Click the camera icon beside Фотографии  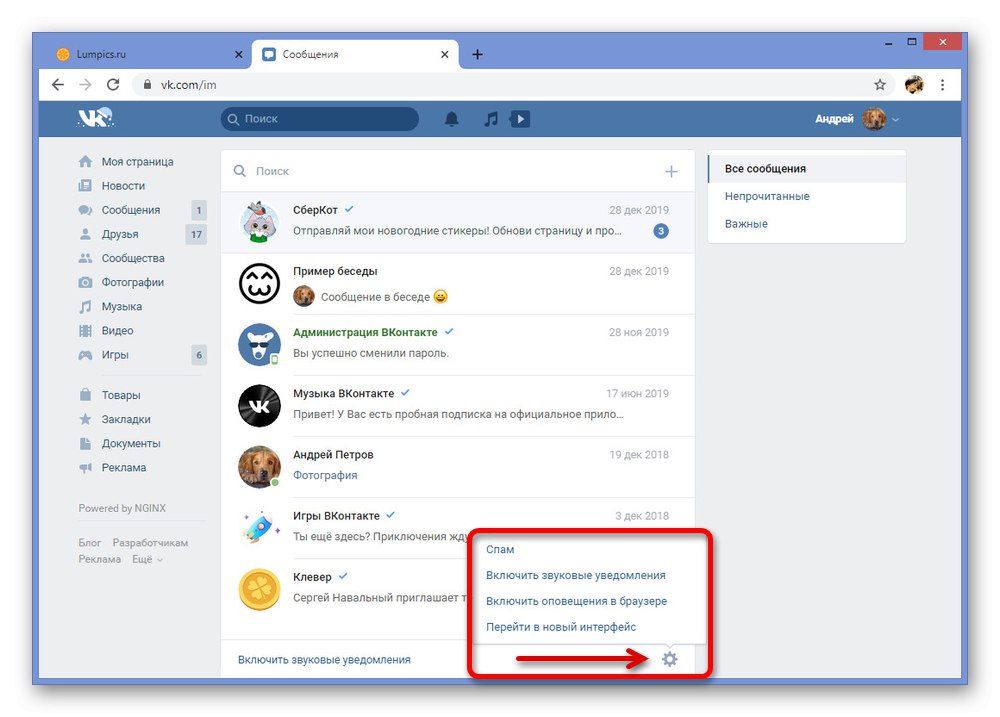point(85,282)
